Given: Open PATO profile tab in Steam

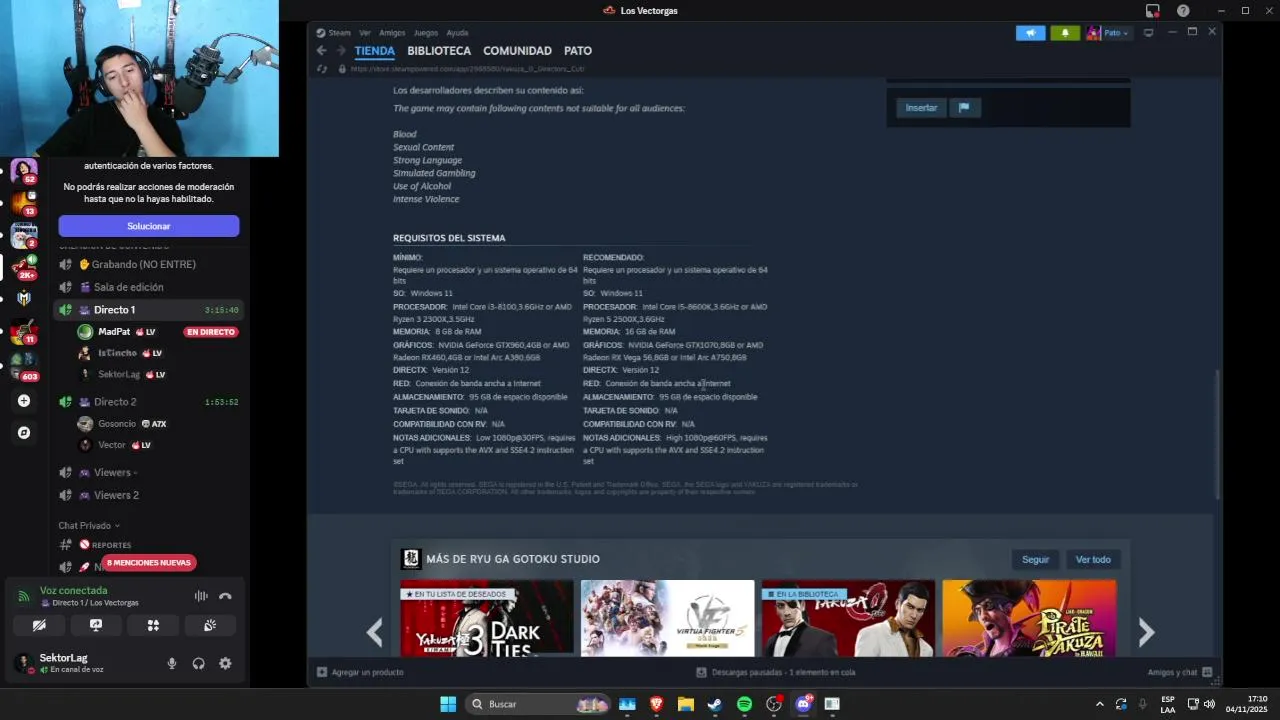Looking at the screenshot, I should 578,51.
